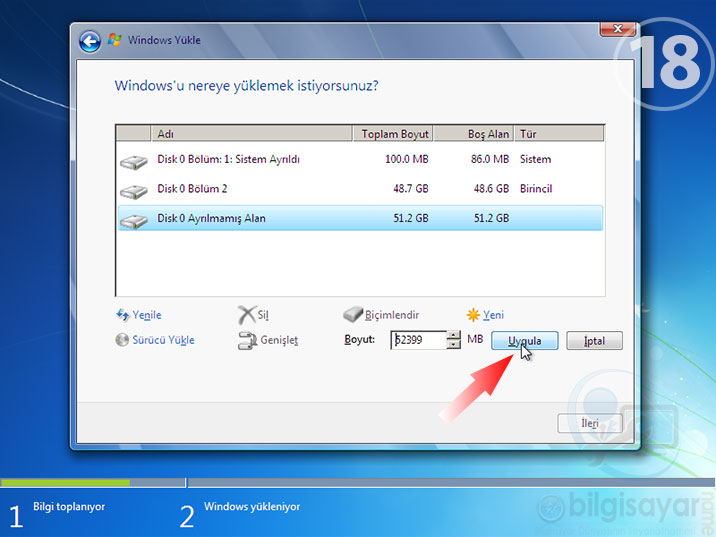Click the Bilgi toplanıyor step label
The height and width of the screenshot is (537, 716).
[x=69, y=506]
